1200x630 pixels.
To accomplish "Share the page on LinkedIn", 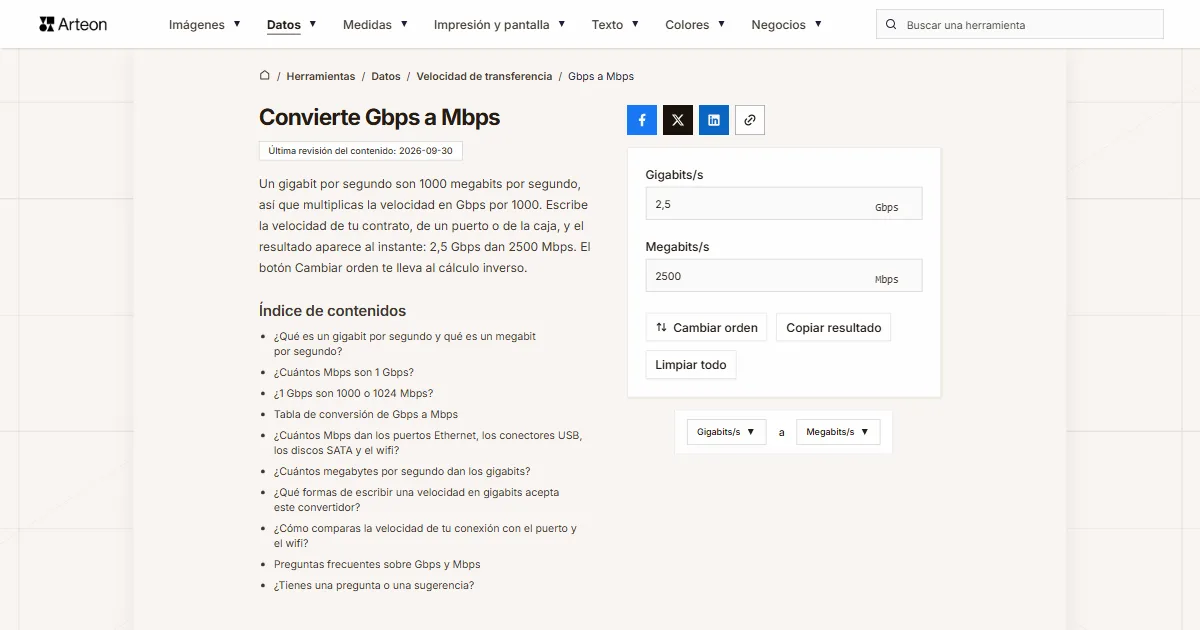I will tap(714, 120).
